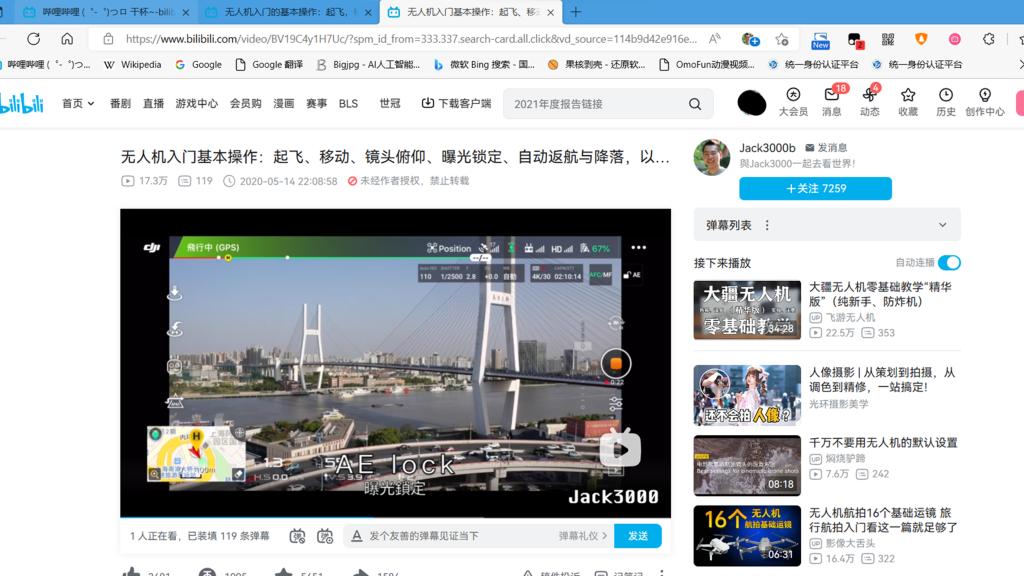
Task: Open 弹幕列表 three-dot options menu
Action: pos(767,225)
